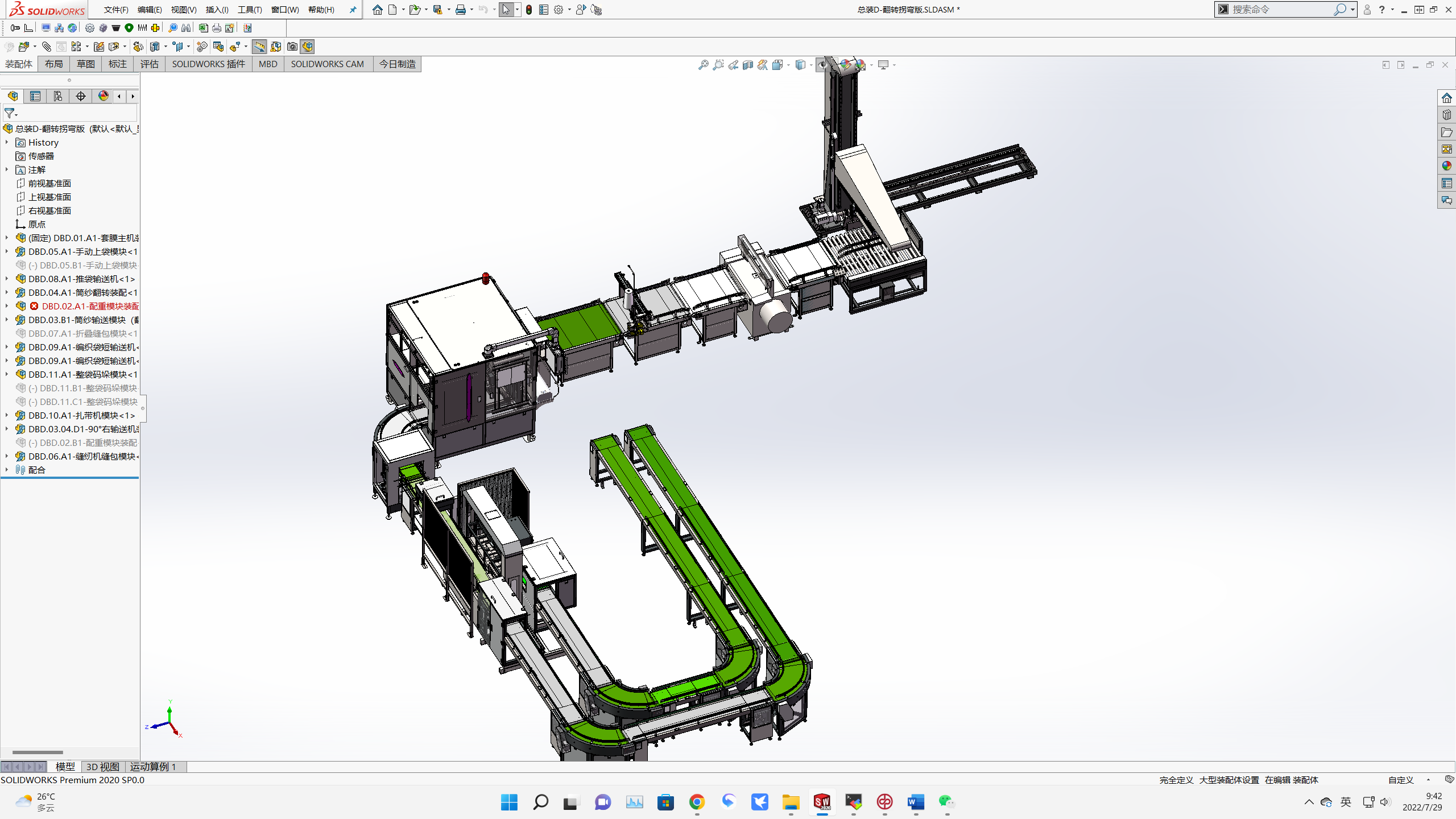Screen dimensions: 1456x819
Task: Open the 3D 视图 bottom tab
Action: click(103, 767)
